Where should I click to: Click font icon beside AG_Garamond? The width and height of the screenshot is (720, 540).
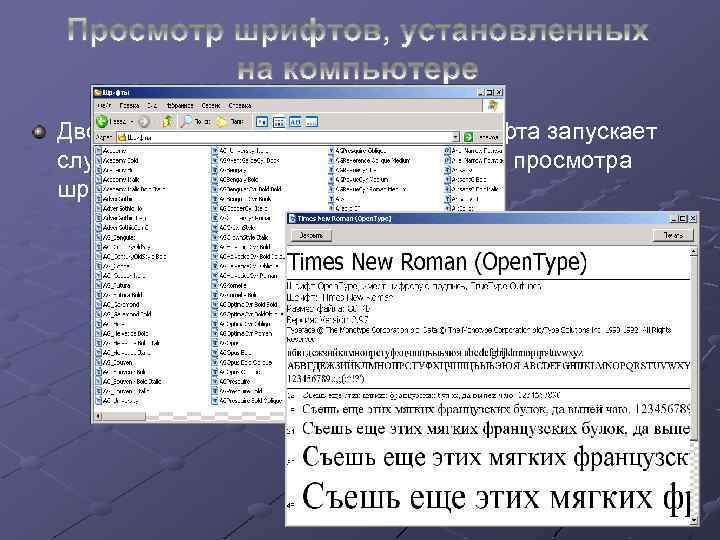point(98,304)
